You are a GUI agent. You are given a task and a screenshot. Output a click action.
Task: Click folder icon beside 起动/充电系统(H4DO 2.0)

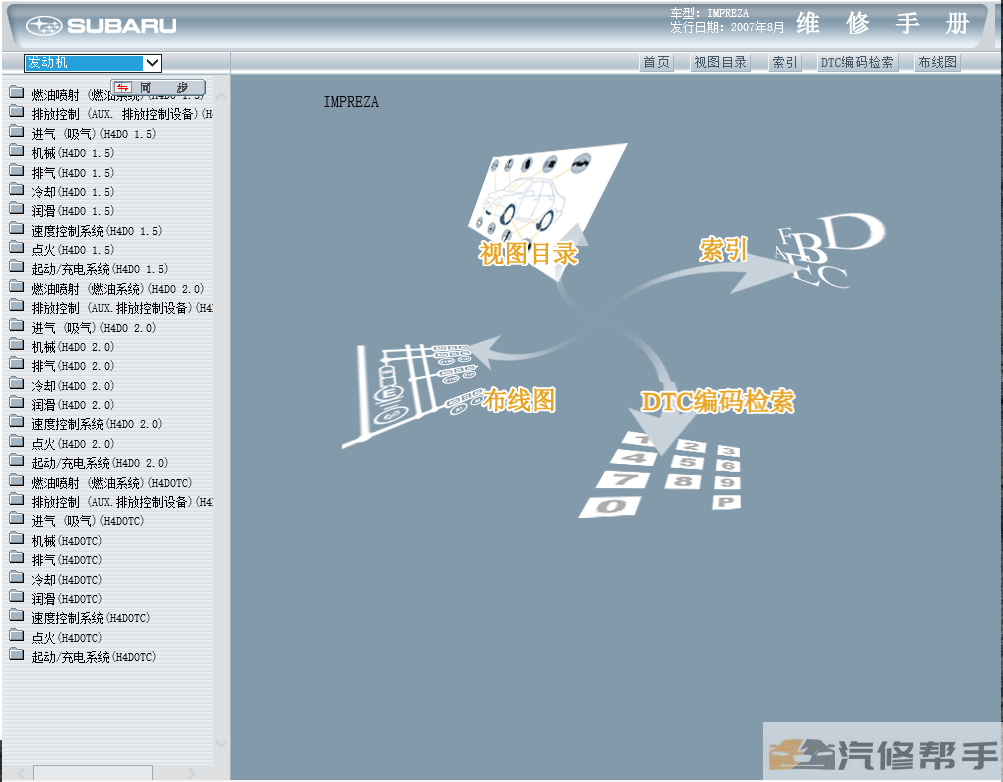(x=17, y=461)
